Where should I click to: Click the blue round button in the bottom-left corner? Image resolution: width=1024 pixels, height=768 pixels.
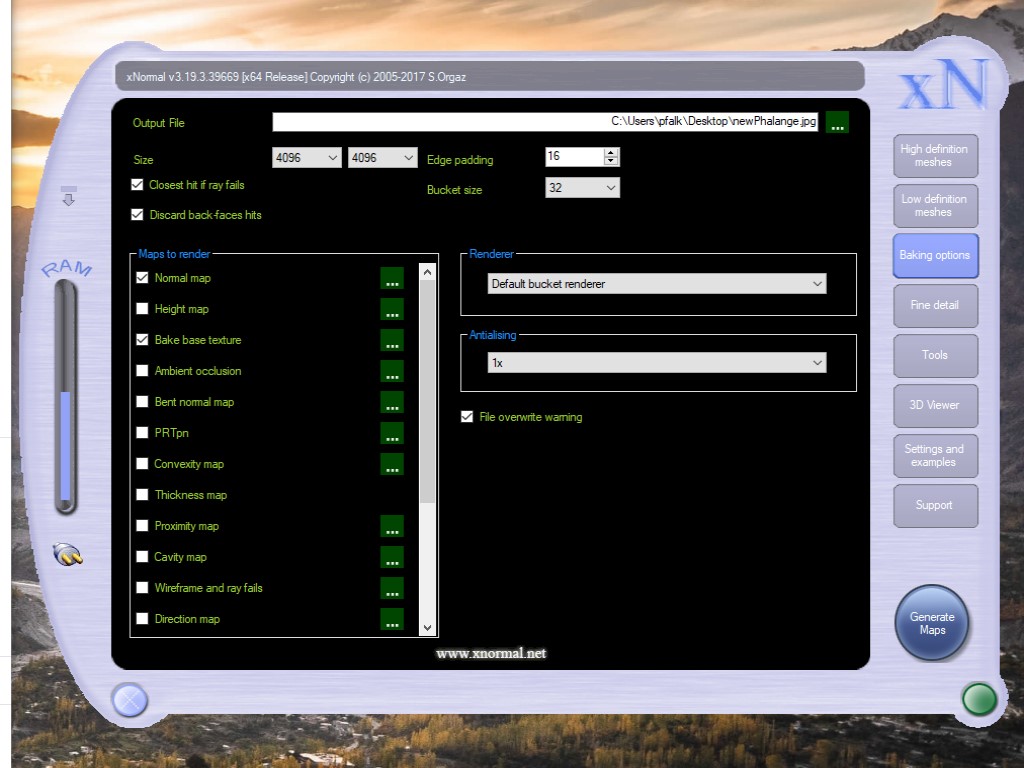[130, 700]
